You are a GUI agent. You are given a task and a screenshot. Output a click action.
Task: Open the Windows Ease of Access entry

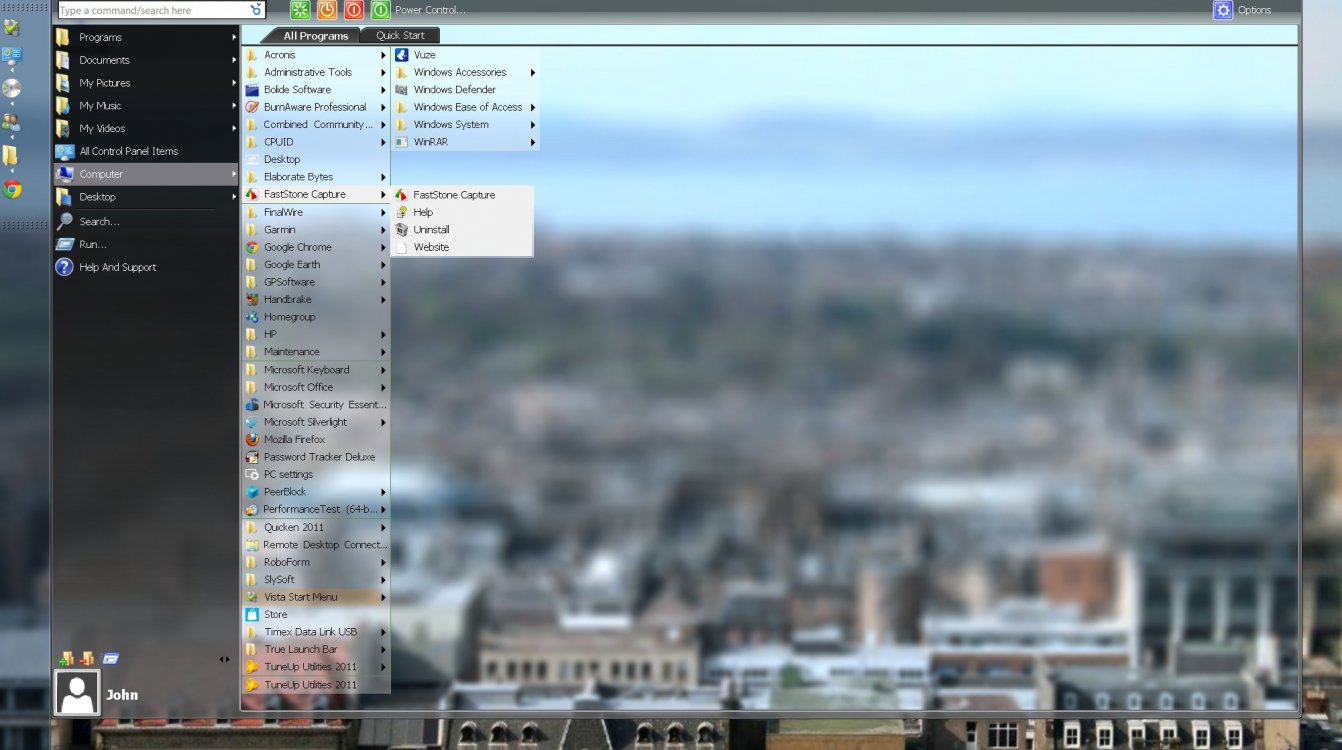(x=466, y=107)
